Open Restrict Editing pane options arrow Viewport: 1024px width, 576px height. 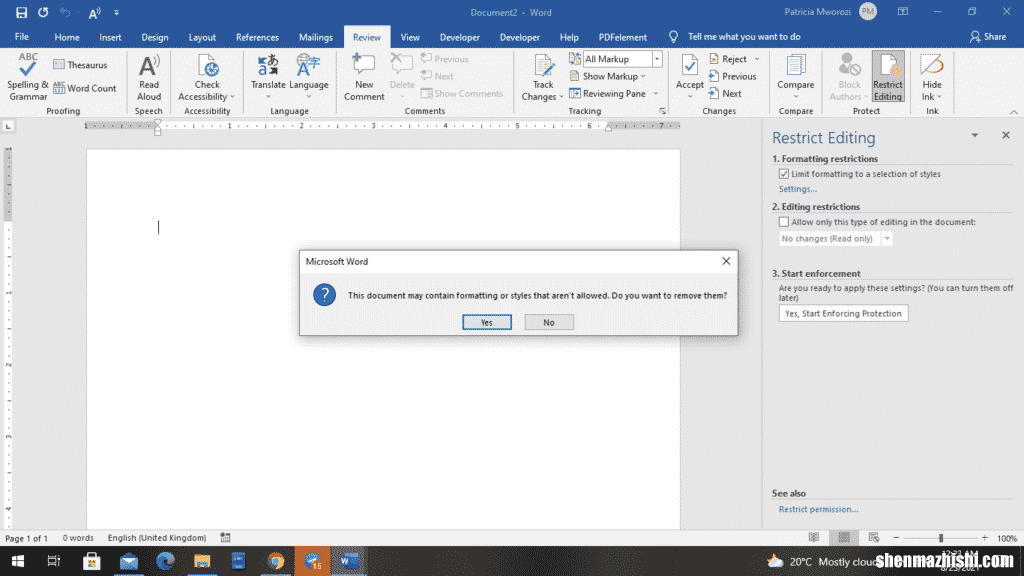(974, 135)
